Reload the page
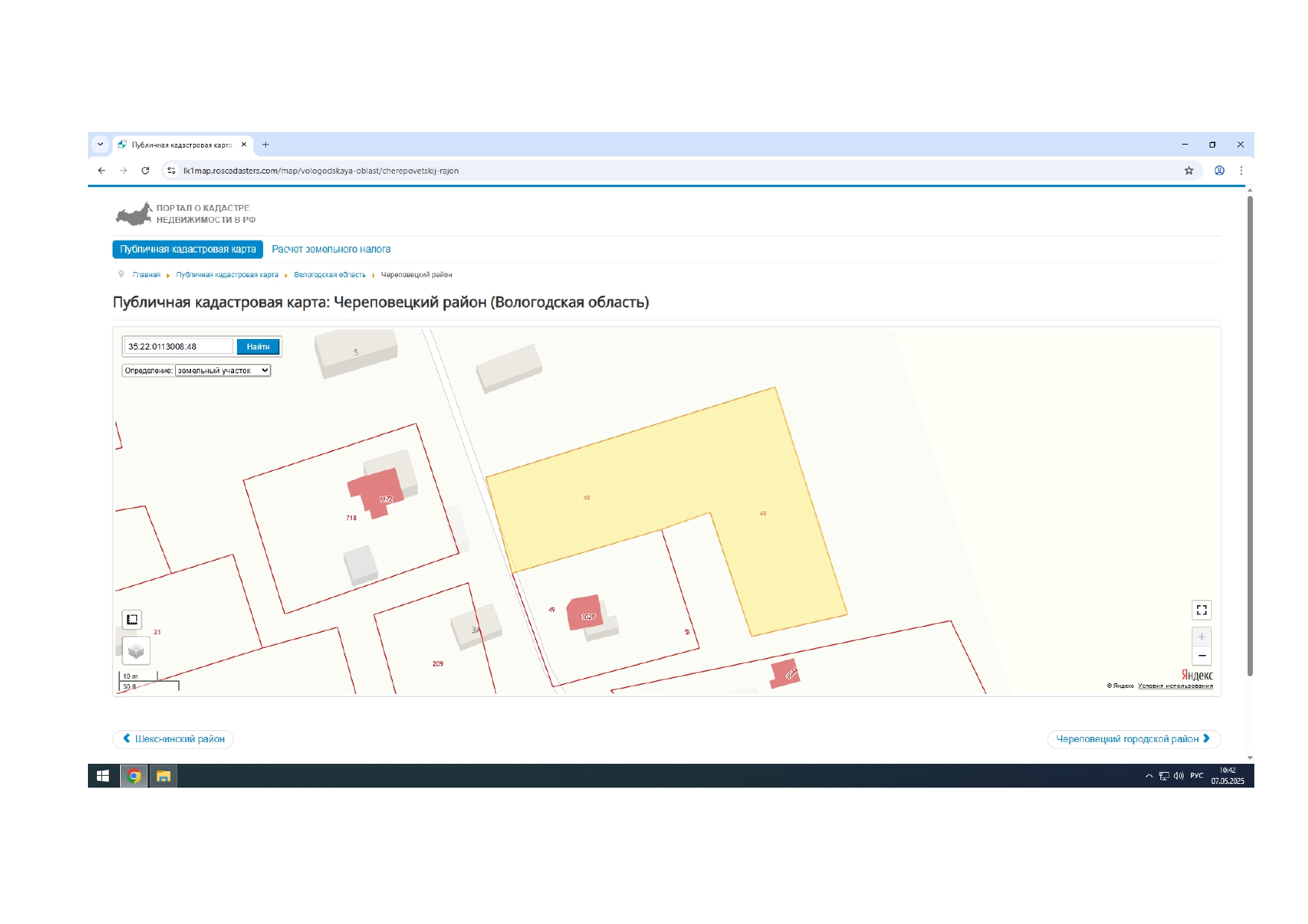Viewport: 1308px width, 924px height. pos(145,171)
